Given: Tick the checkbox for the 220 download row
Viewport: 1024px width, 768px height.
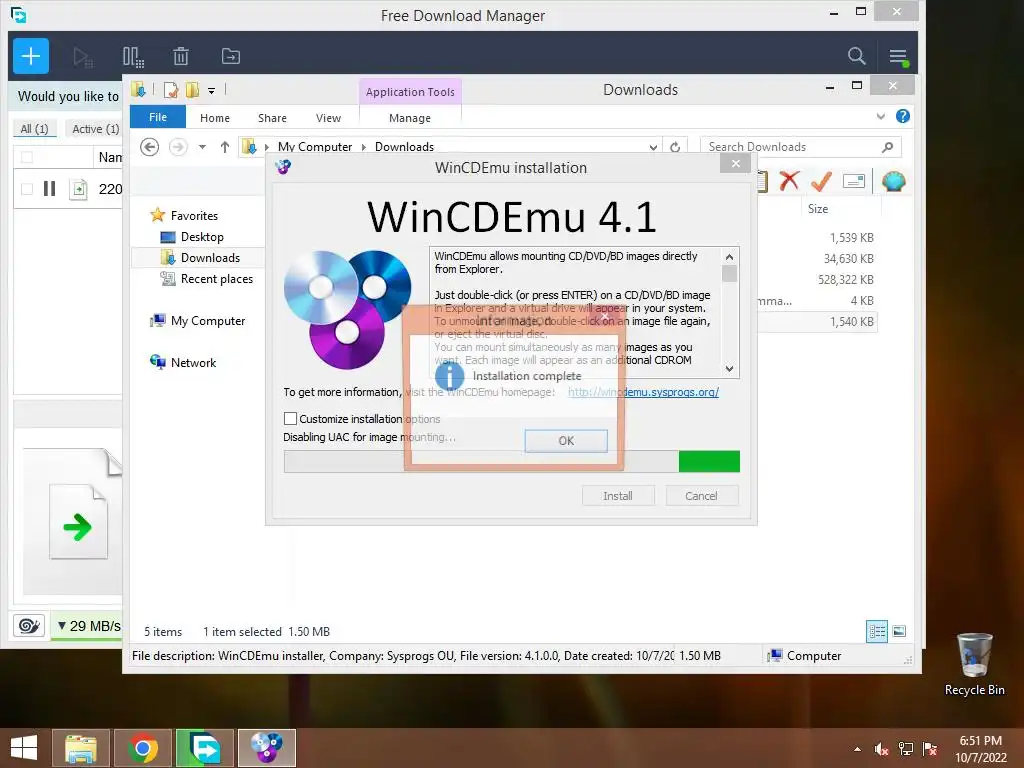Looking at the screenshot, I should 27,189.
